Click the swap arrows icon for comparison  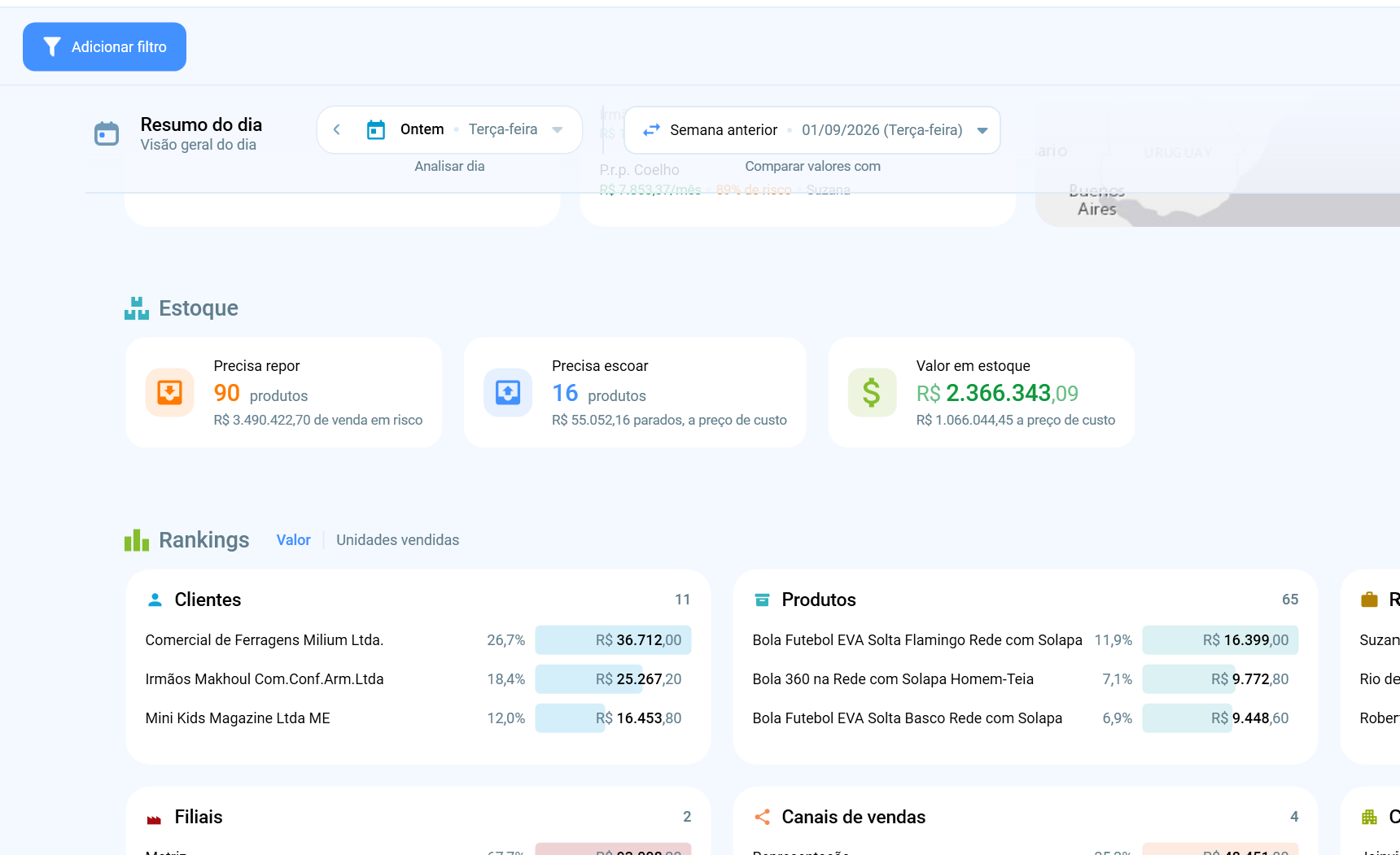pos(651,130)
